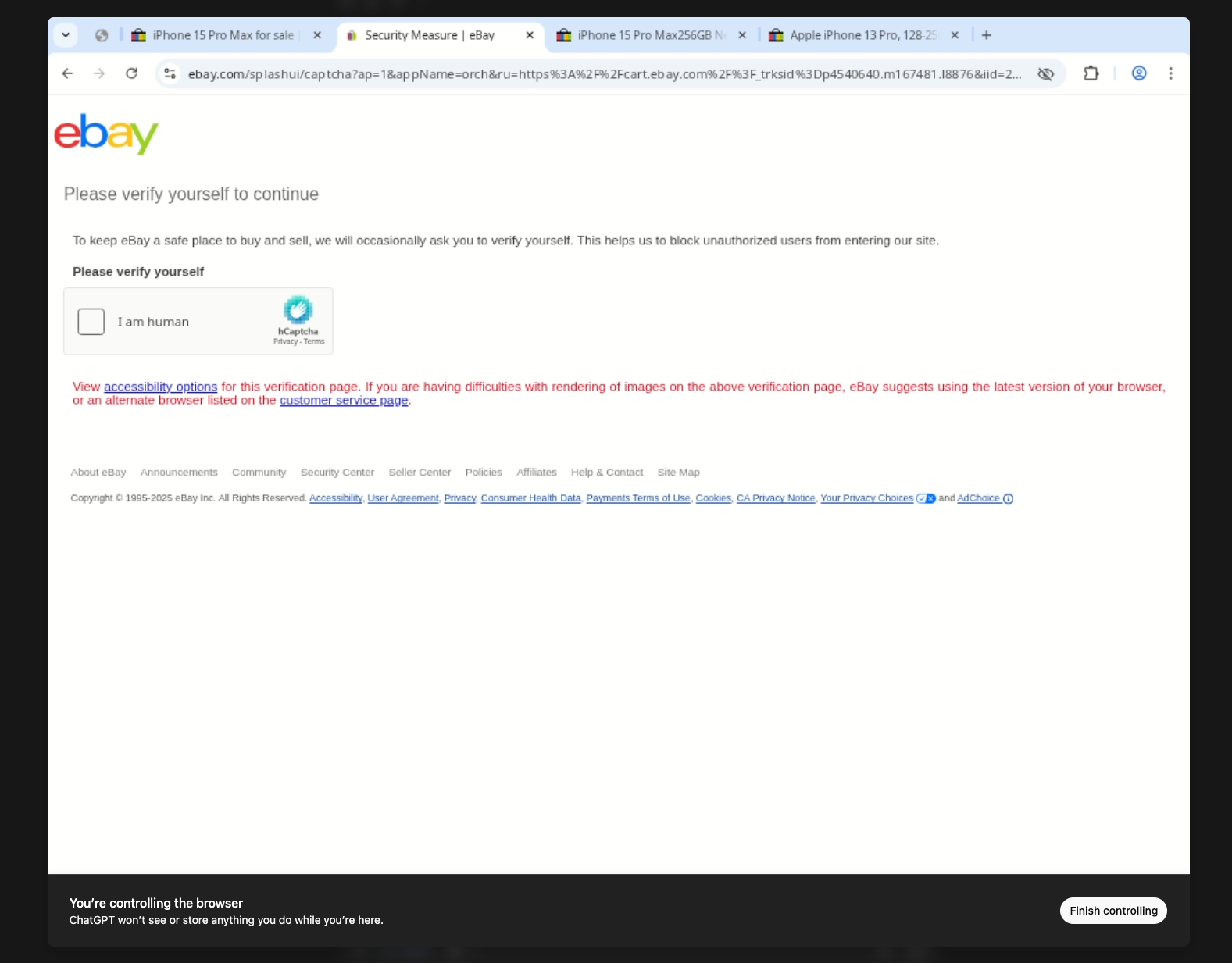Close the 'Apple iPhone 13 Pro' tab
The height and width of the screenshot is (963, 1232).
point(955,35)
